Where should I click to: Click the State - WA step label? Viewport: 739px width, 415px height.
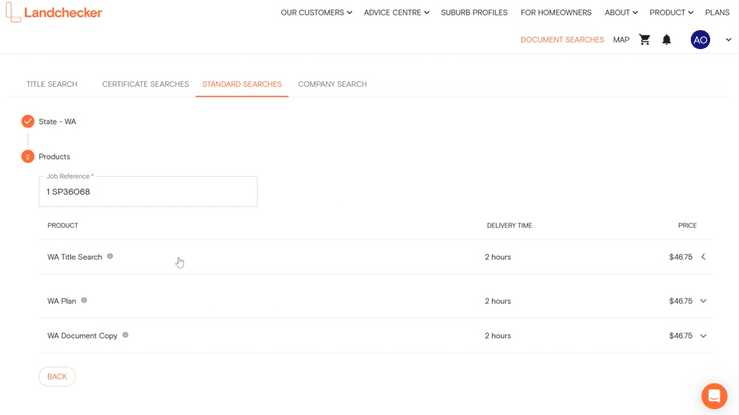[x=57, y=122]
